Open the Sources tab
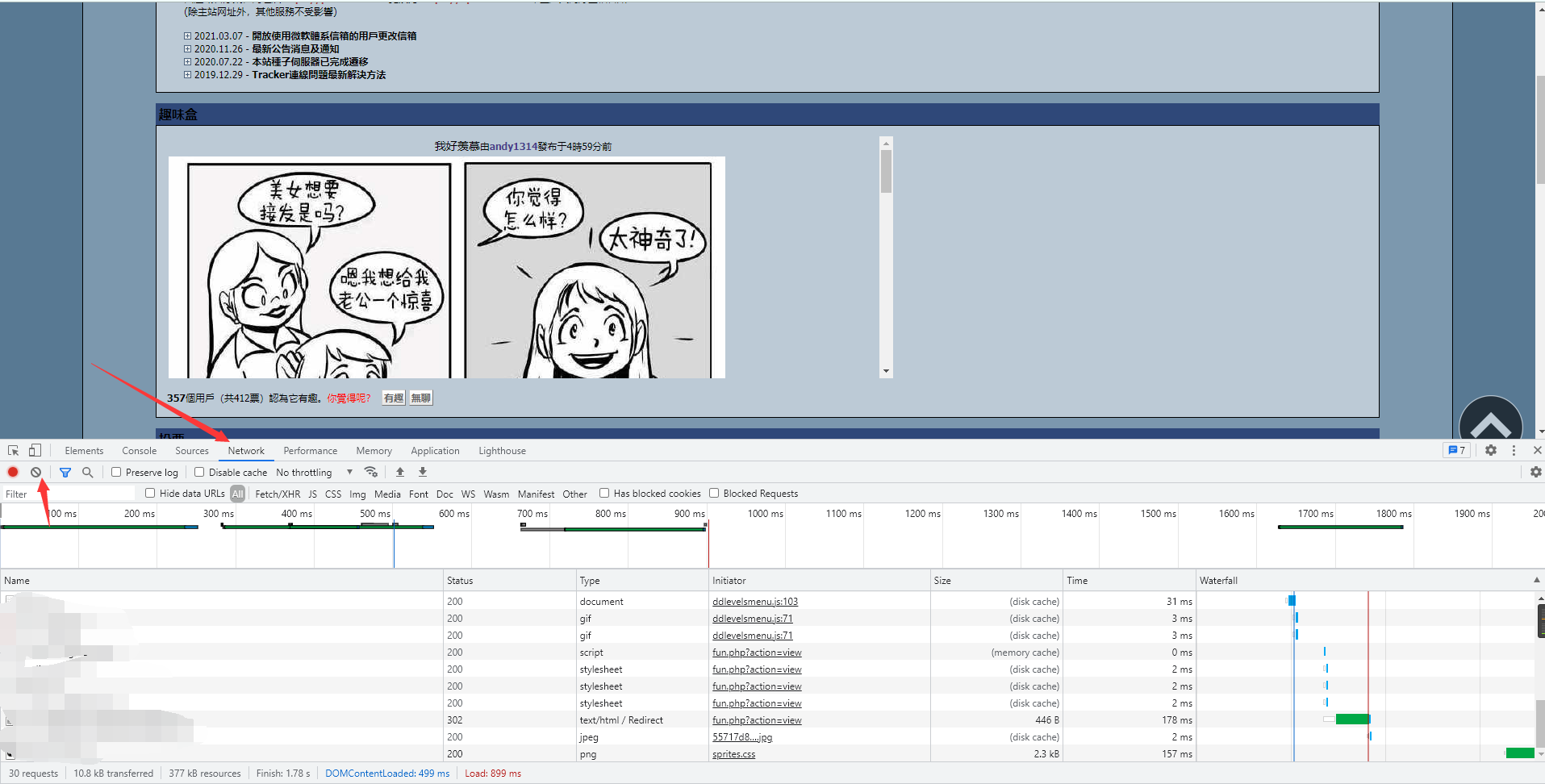The height and width of the screenshot is (784, 1545). click(x=192, y=451)
